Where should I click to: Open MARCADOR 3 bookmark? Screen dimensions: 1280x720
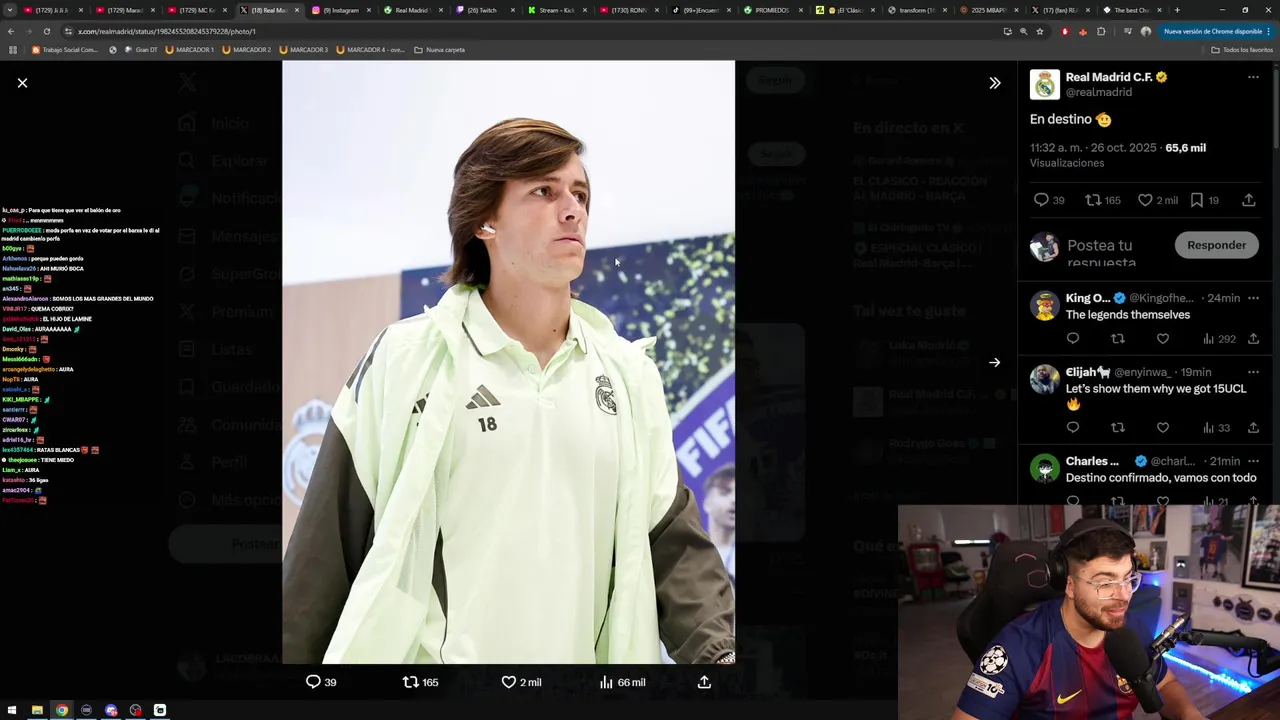[x=303, y=49]
